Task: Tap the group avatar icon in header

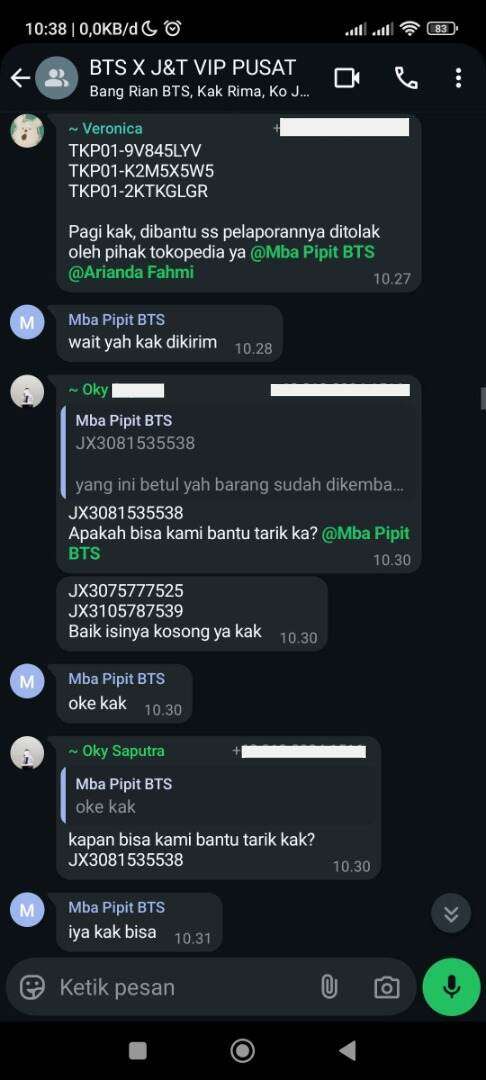Action: point(56,78)
